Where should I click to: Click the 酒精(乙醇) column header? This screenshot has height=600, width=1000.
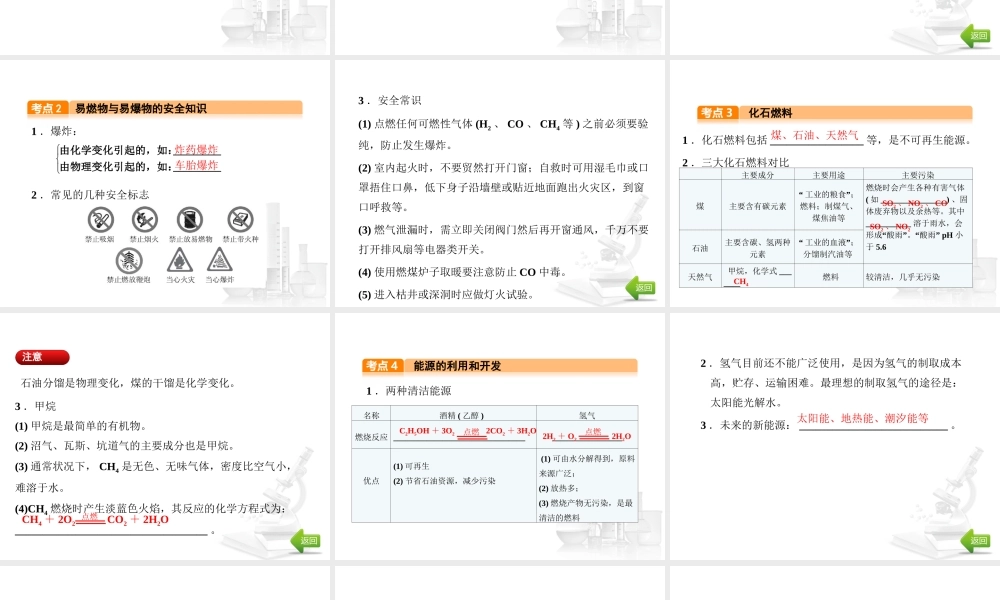tap(462, 415)
